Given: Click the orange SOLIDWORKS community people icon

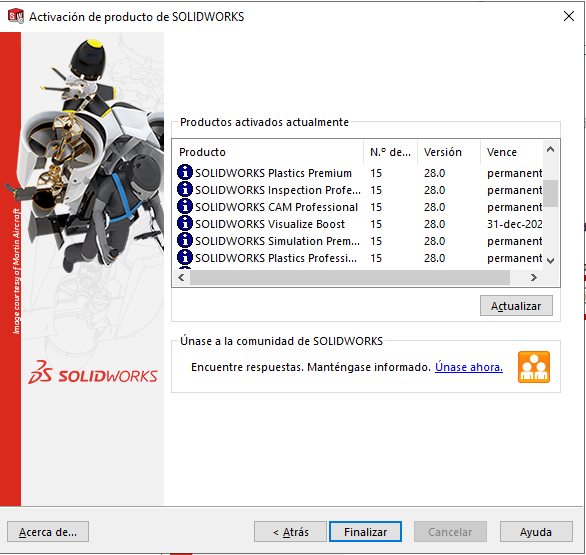Looking at the screenshot, I should (534, 367).
